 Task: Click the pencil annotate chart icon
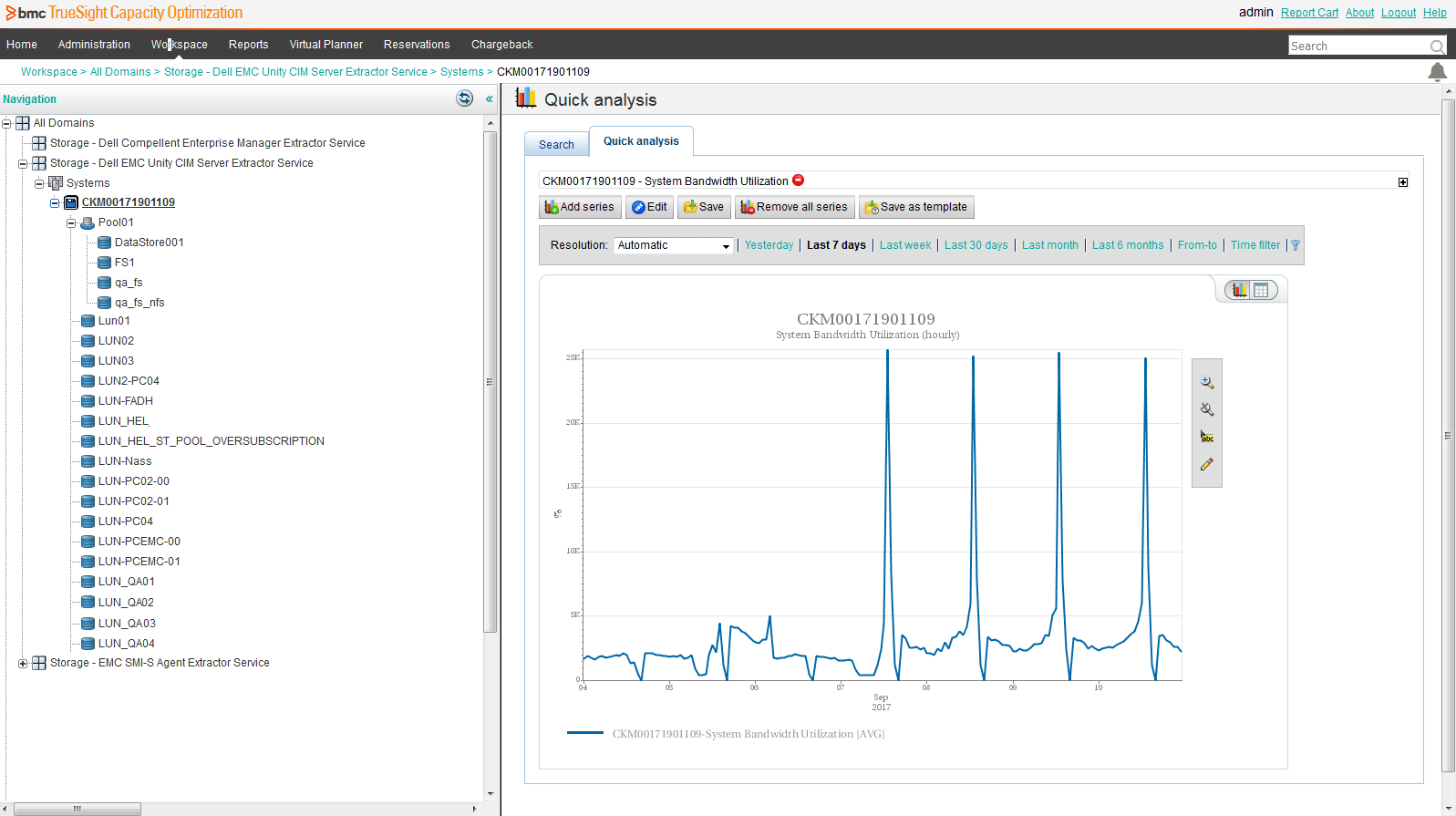tap(1206, 465)
